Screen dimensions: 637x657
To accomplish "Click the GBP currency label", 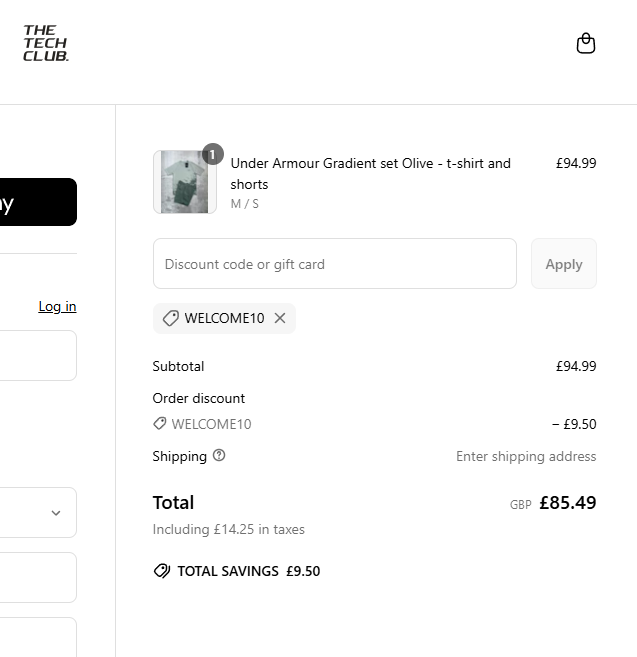I will (520, 505).
